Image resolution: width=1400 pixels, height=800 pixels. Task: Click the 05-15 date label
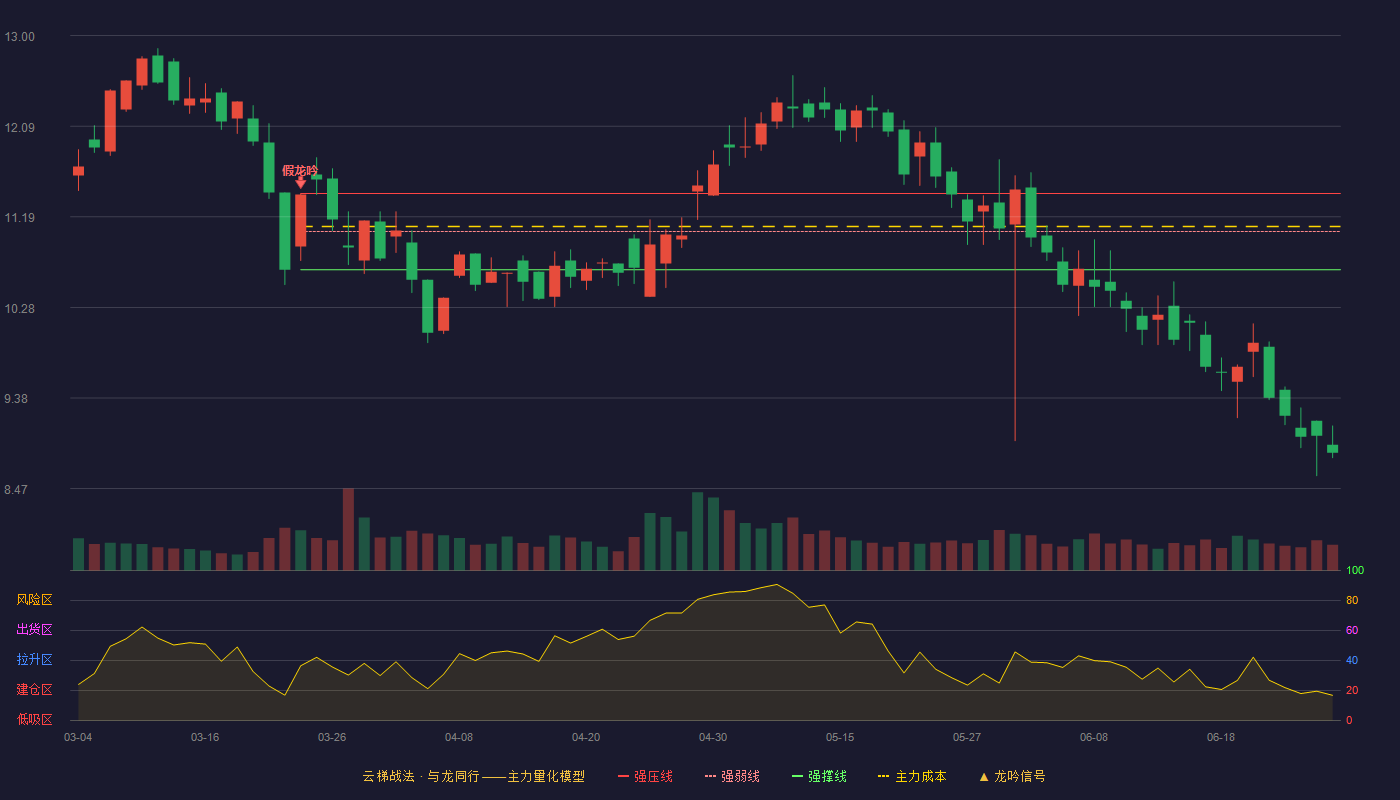pyautogui.click(x=840, y=737)
